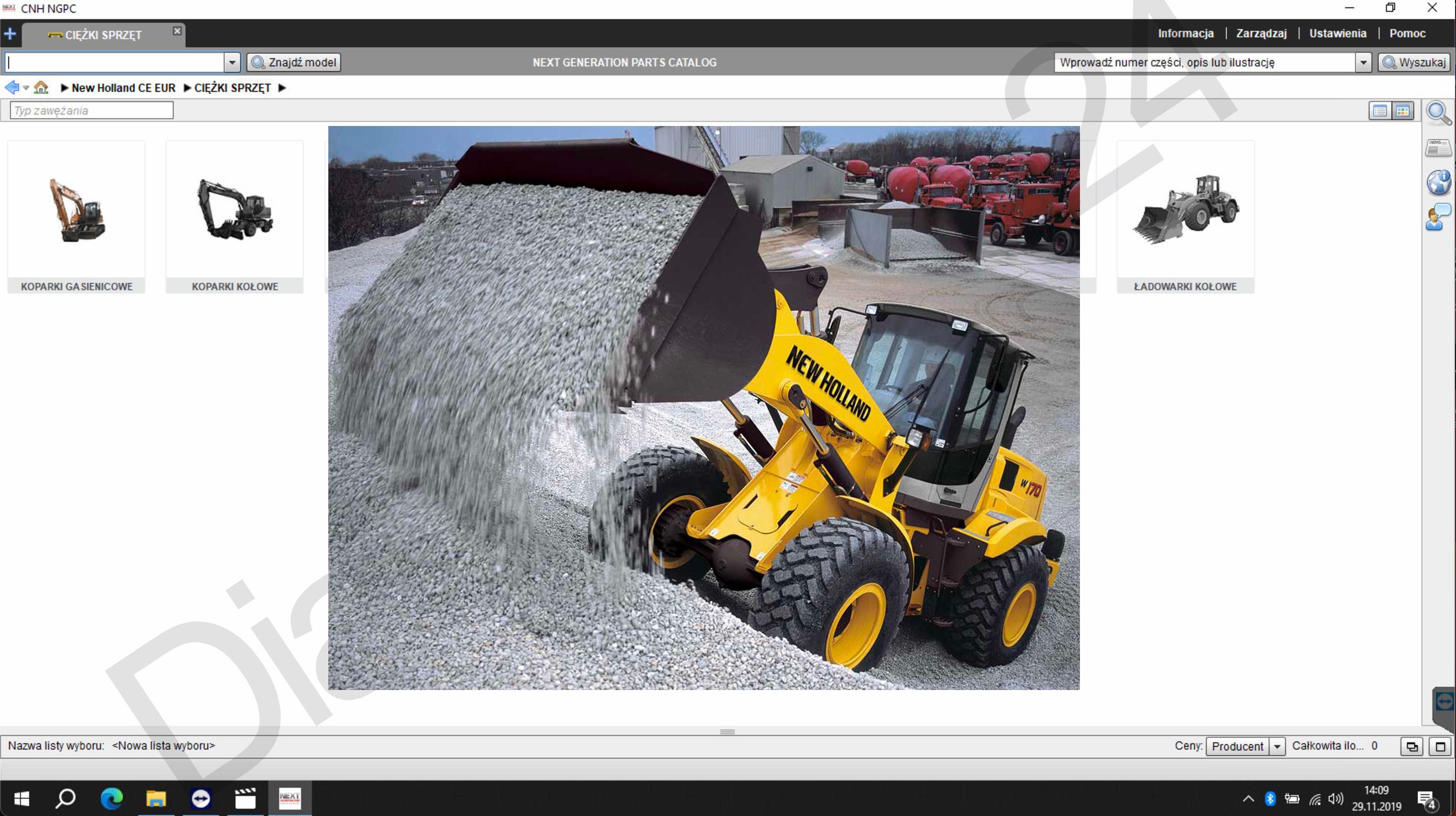Image resolution: width=1456 pixels, height=816 pixels.
Task: Open the Zarządzaj menu
Action: point(1261,33)
